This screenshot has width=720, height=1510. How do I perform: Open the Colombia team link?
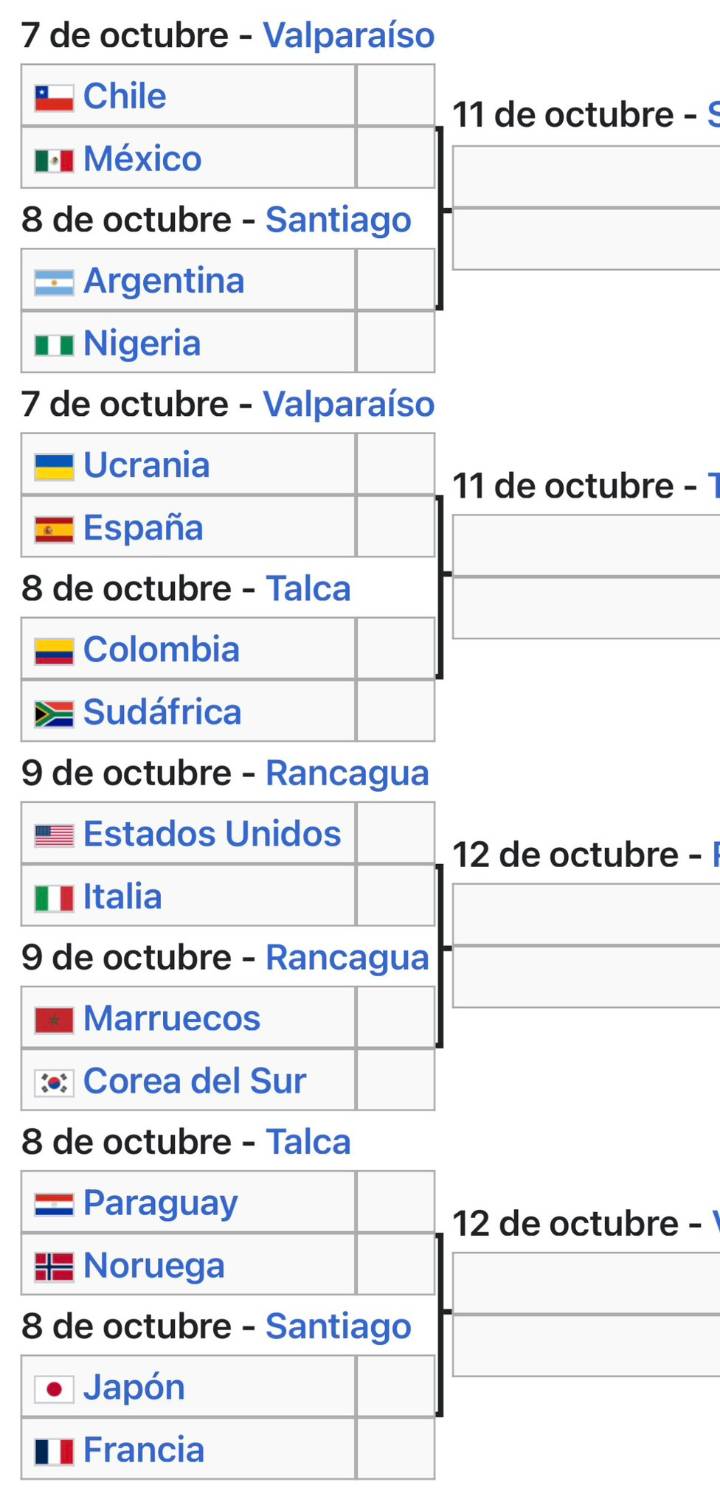pyautogui.click(x=161, y=650)
